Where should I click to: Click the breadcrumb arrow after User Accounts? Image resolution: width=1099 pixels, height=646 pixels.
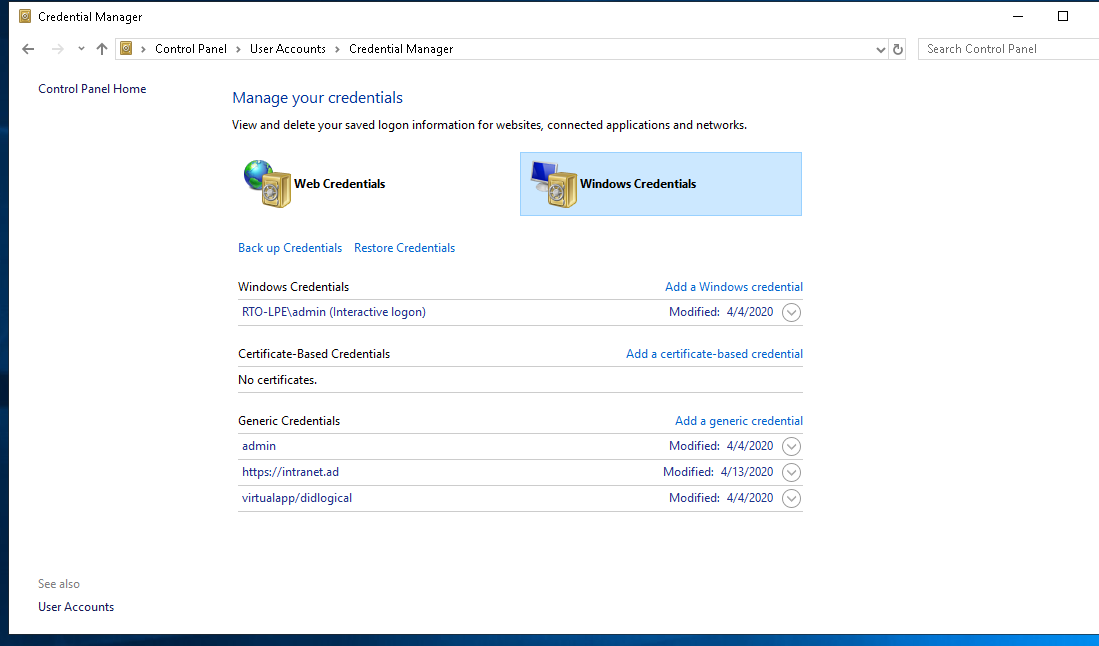[337, 49]
